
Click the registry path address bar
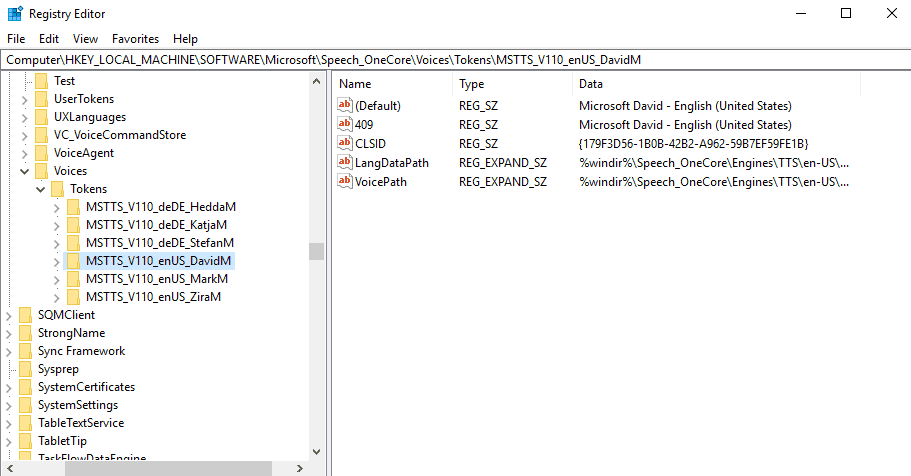456,60
